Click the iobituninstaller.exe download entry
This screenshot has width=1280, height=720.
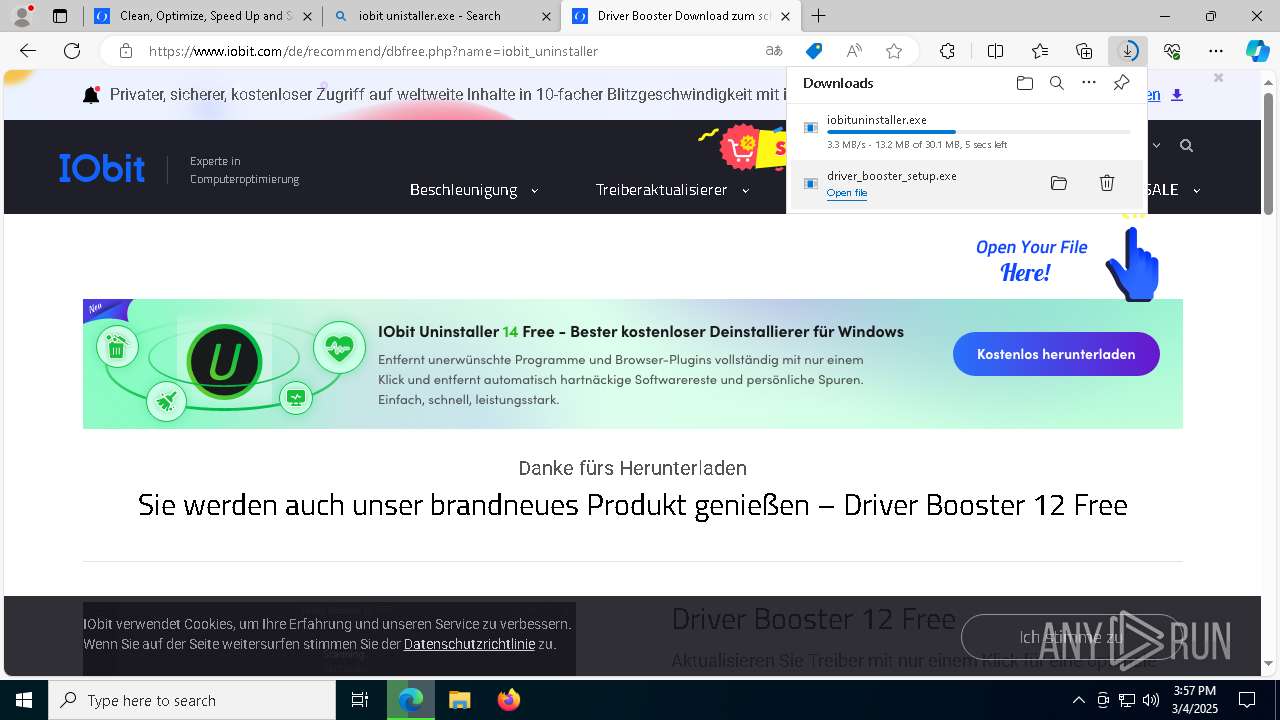point(967,132)
